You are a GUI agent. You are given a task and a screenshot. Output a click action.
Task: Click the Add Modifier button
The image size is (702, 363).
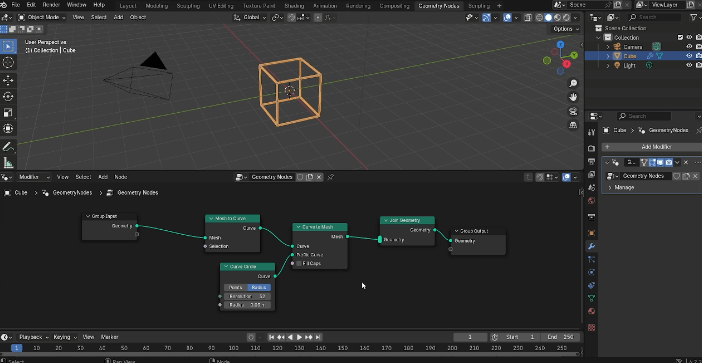(652, 147)
